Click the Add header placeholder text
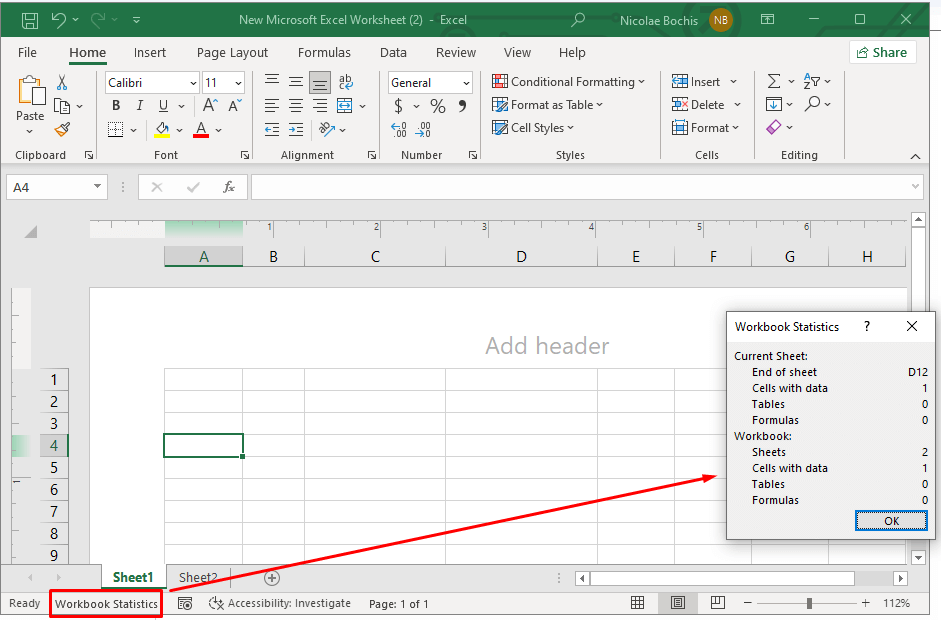 pos(547,346)
